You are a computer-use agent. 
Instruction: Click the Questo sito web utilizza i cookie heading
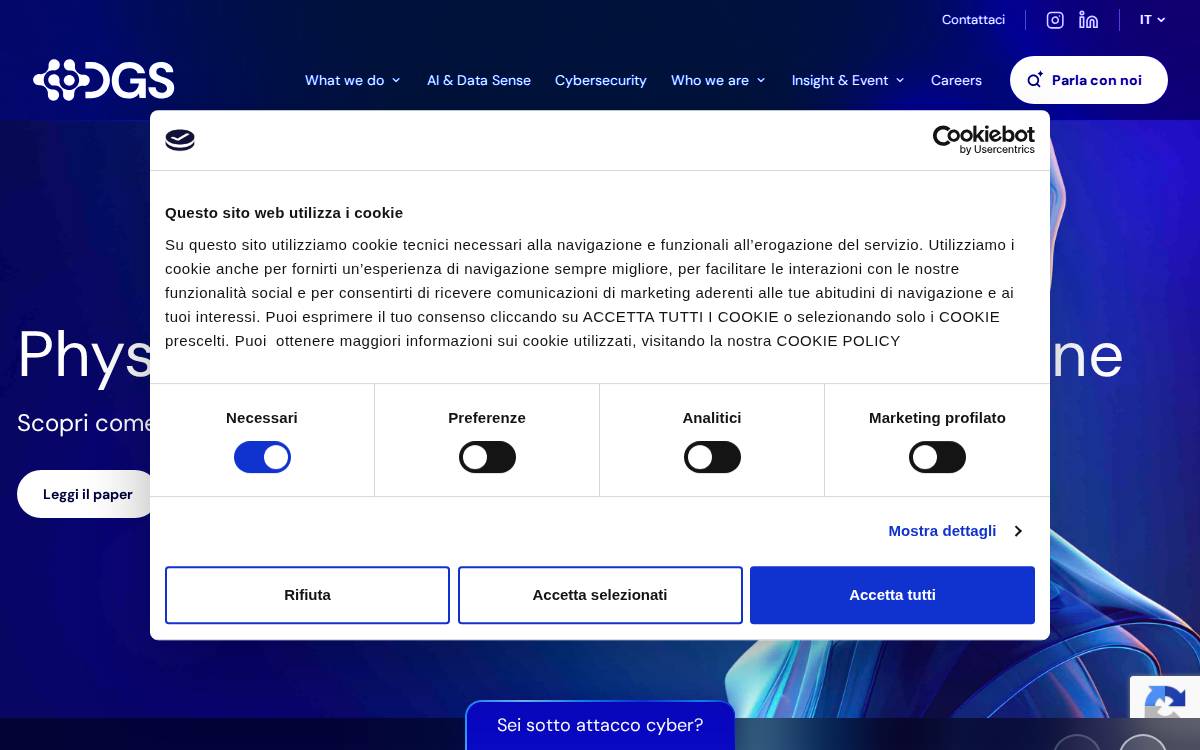[x=284, y=213]
